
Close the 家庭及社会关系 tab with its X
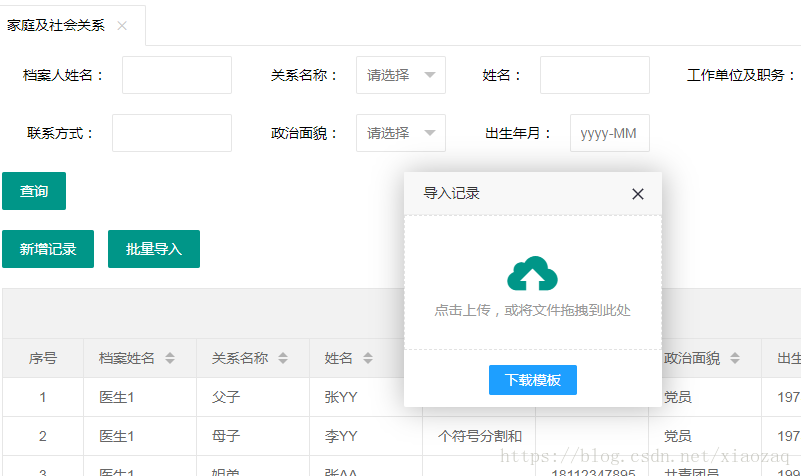[122, 26]
